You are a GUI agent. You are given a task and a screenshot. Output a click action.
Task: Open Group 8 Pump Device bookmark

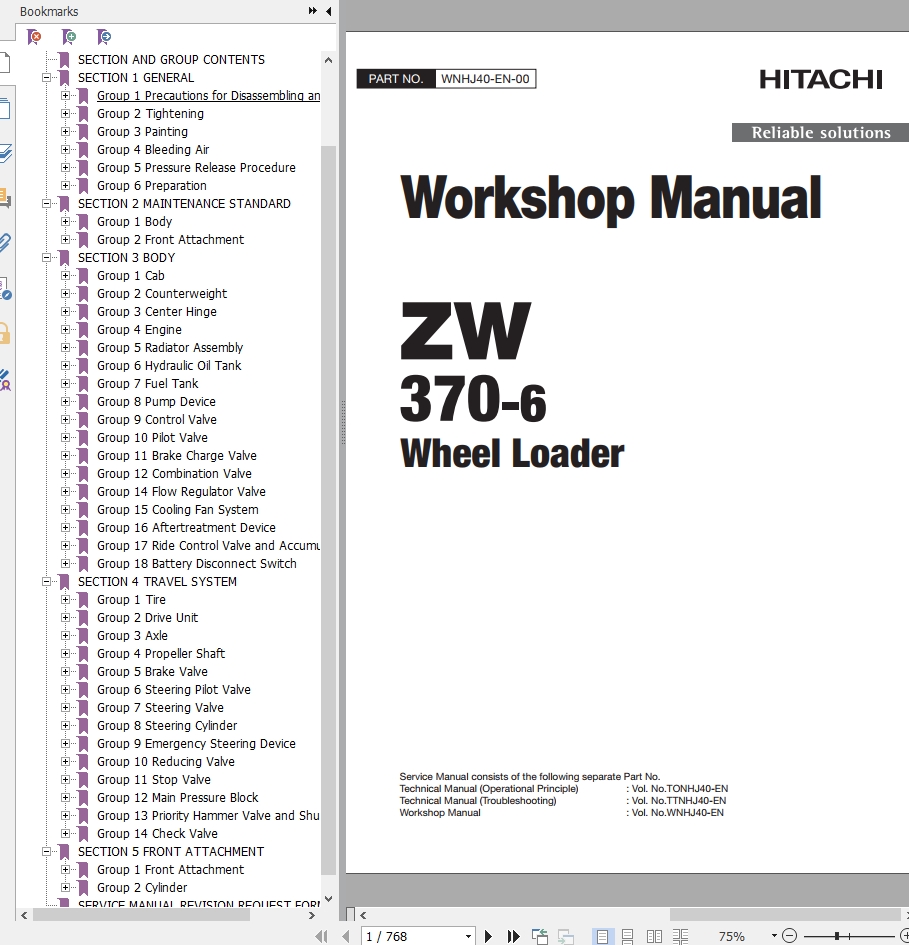point(156,402)
